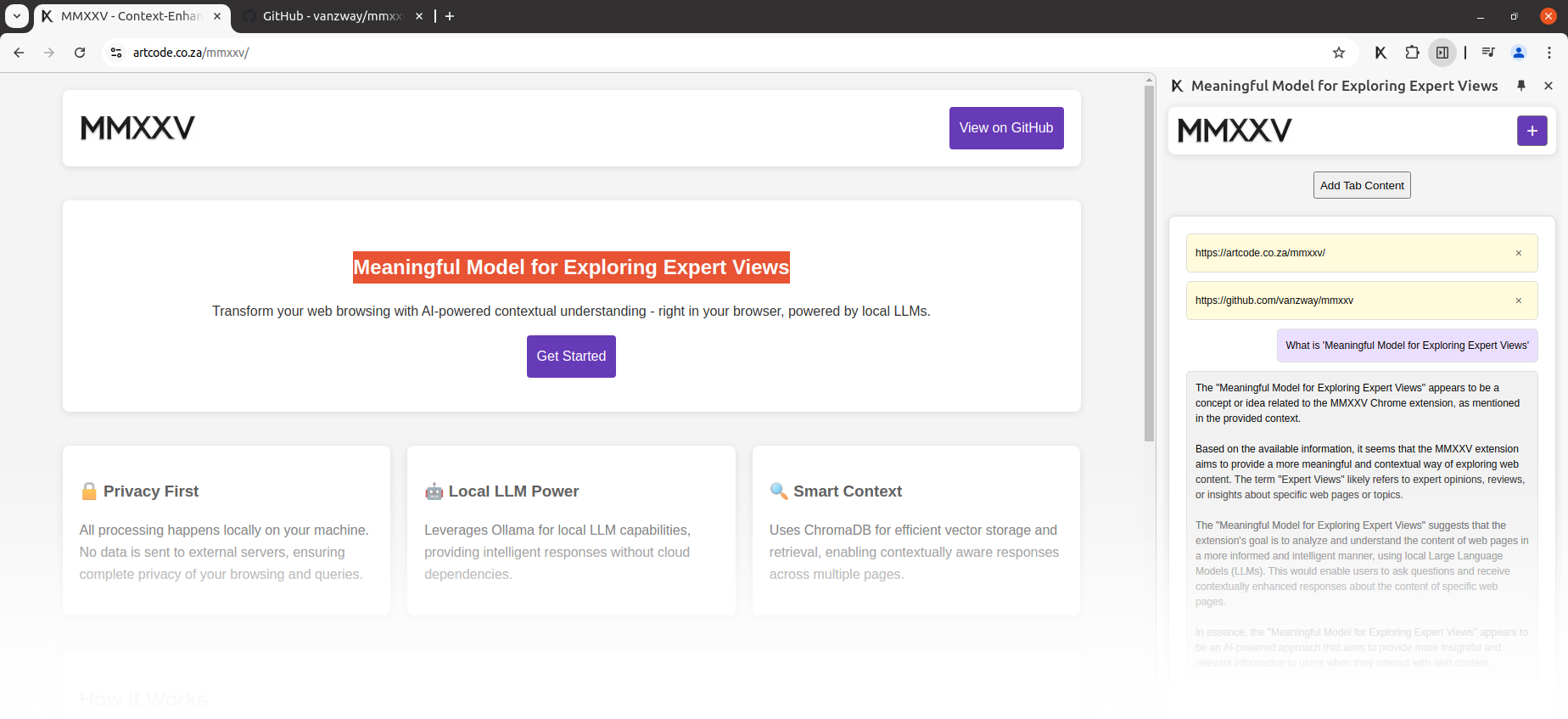Image resolution: width=1568 pixels, height=719 pixels.
Task: Click the Meaningful Model hero heading
Action: pyautogui.click(x=571, y=267)
